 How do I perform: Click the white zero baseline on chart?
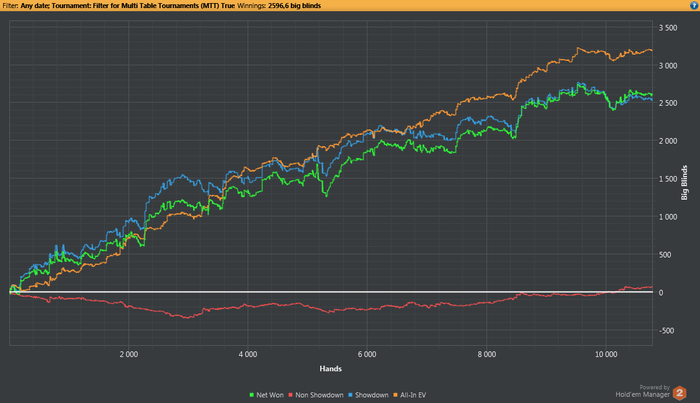[x=331, y=292]
